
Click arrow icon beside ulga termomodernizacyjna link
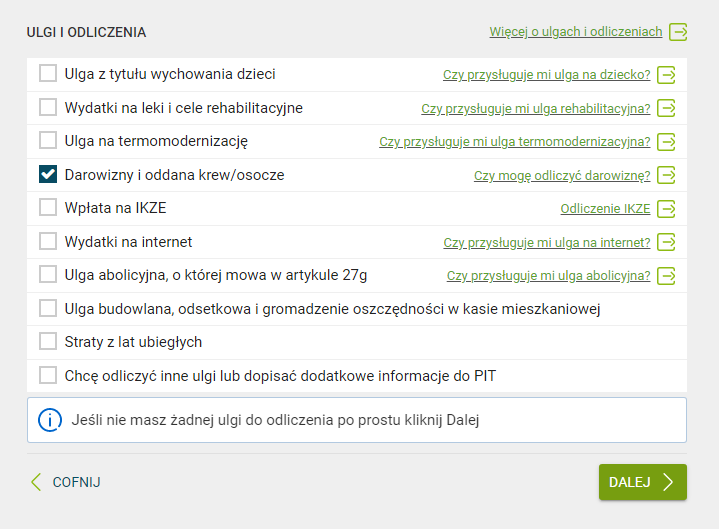pos(666,142)
